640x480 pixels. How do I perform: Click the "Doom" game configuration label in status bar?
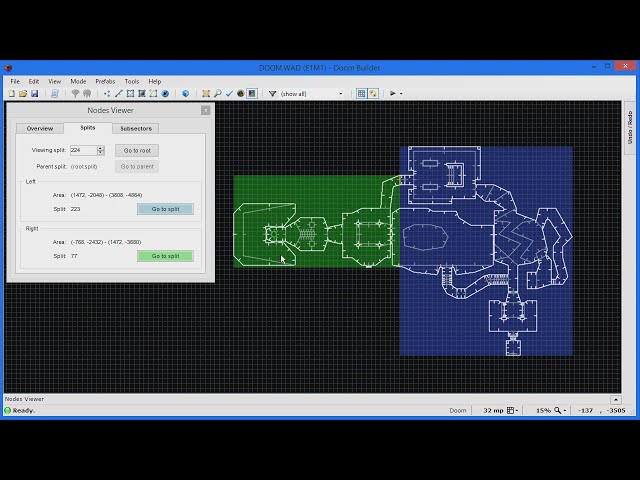(x=458, y=411)
